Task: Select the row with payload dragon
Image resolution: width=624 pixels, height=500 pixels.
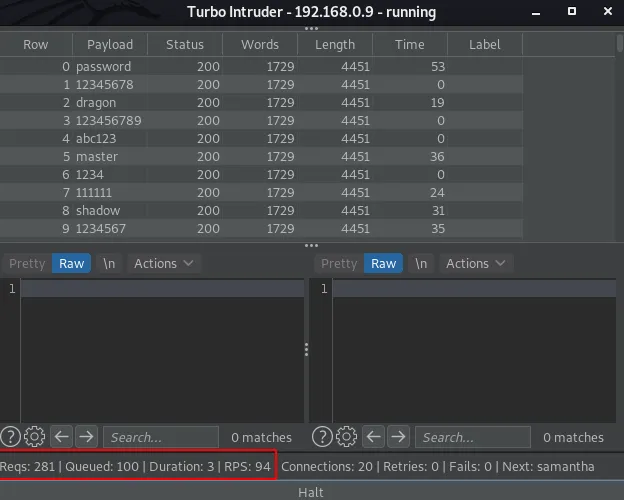Action: tap(261, 102)
